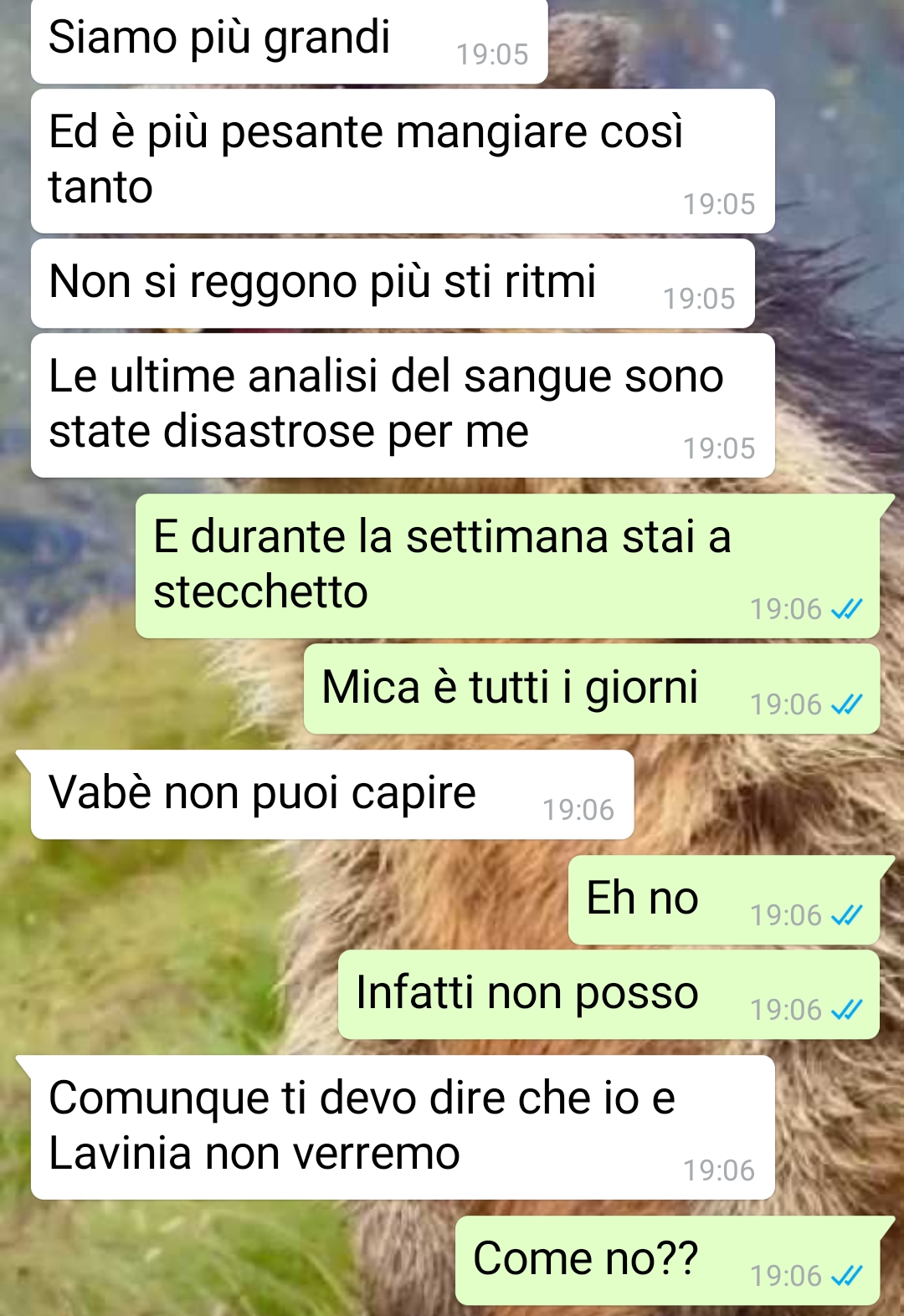Tap the blue ticks on 'Infatti non posso'
This screenshot has height=1316, width=904.
coord(846,1009)
